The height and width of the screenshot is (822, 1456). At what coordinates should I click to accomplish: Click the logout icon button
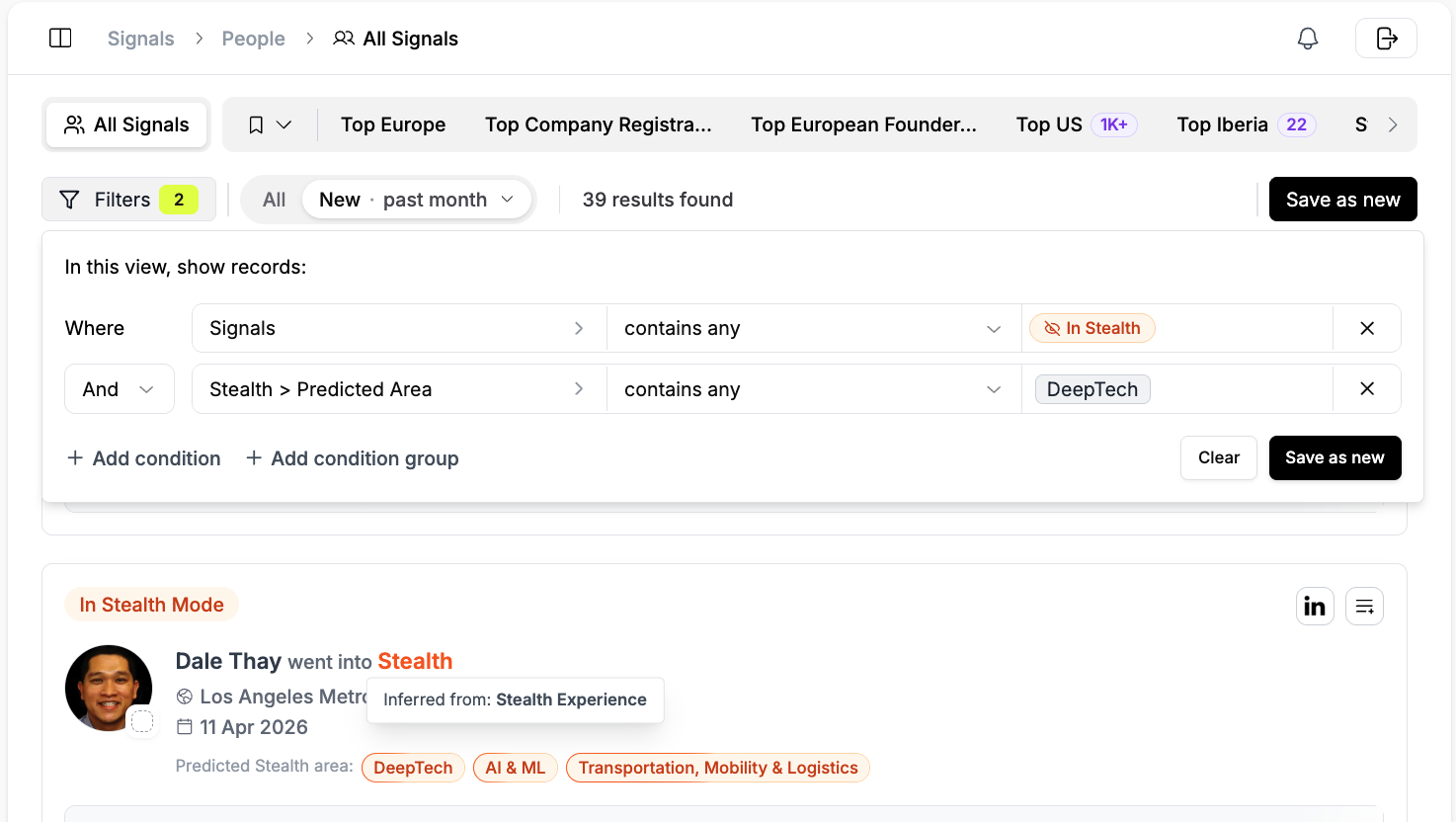click(1387, 39)
